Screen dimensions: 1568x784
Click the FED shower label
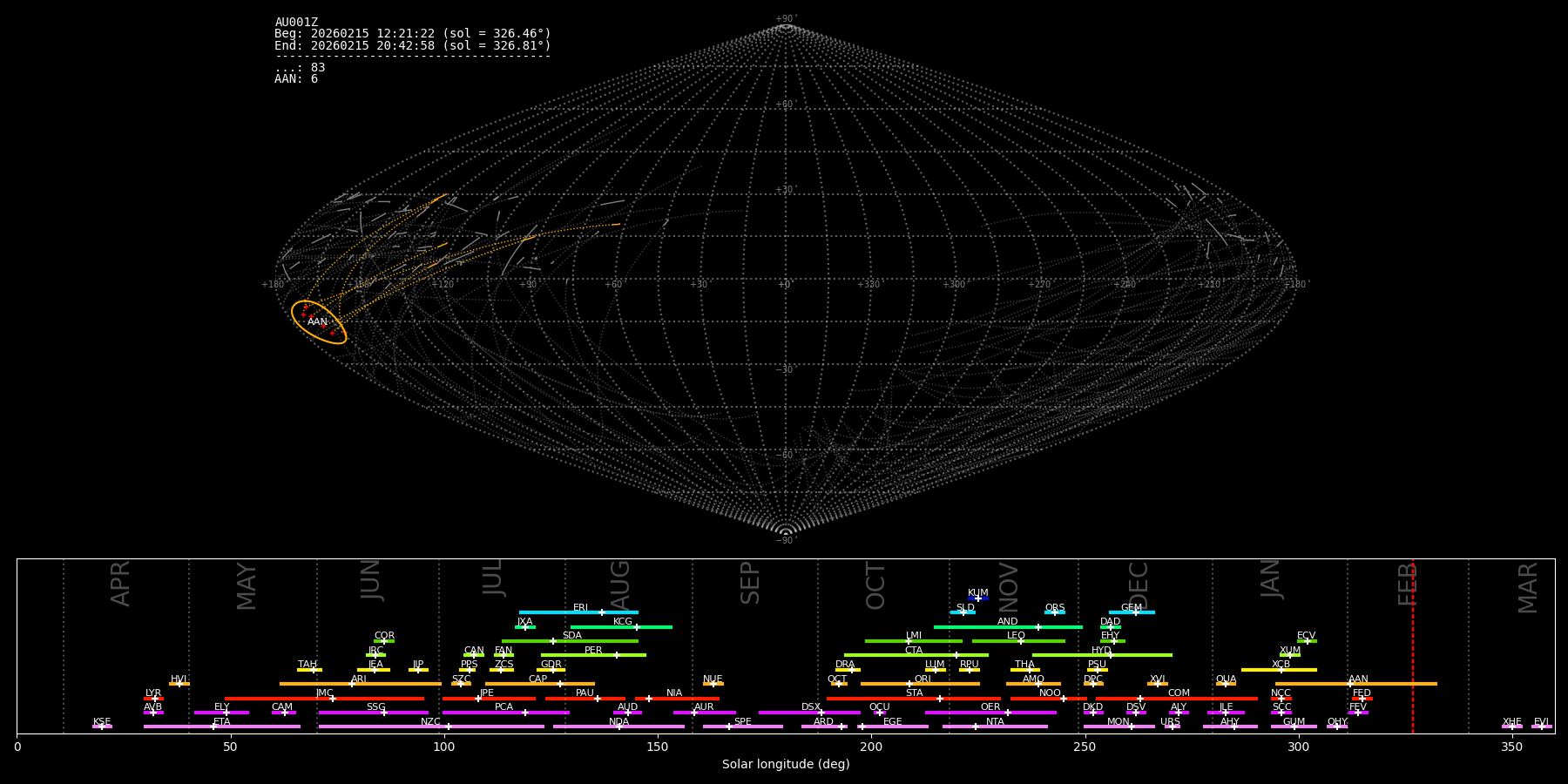click(1362, 693)
